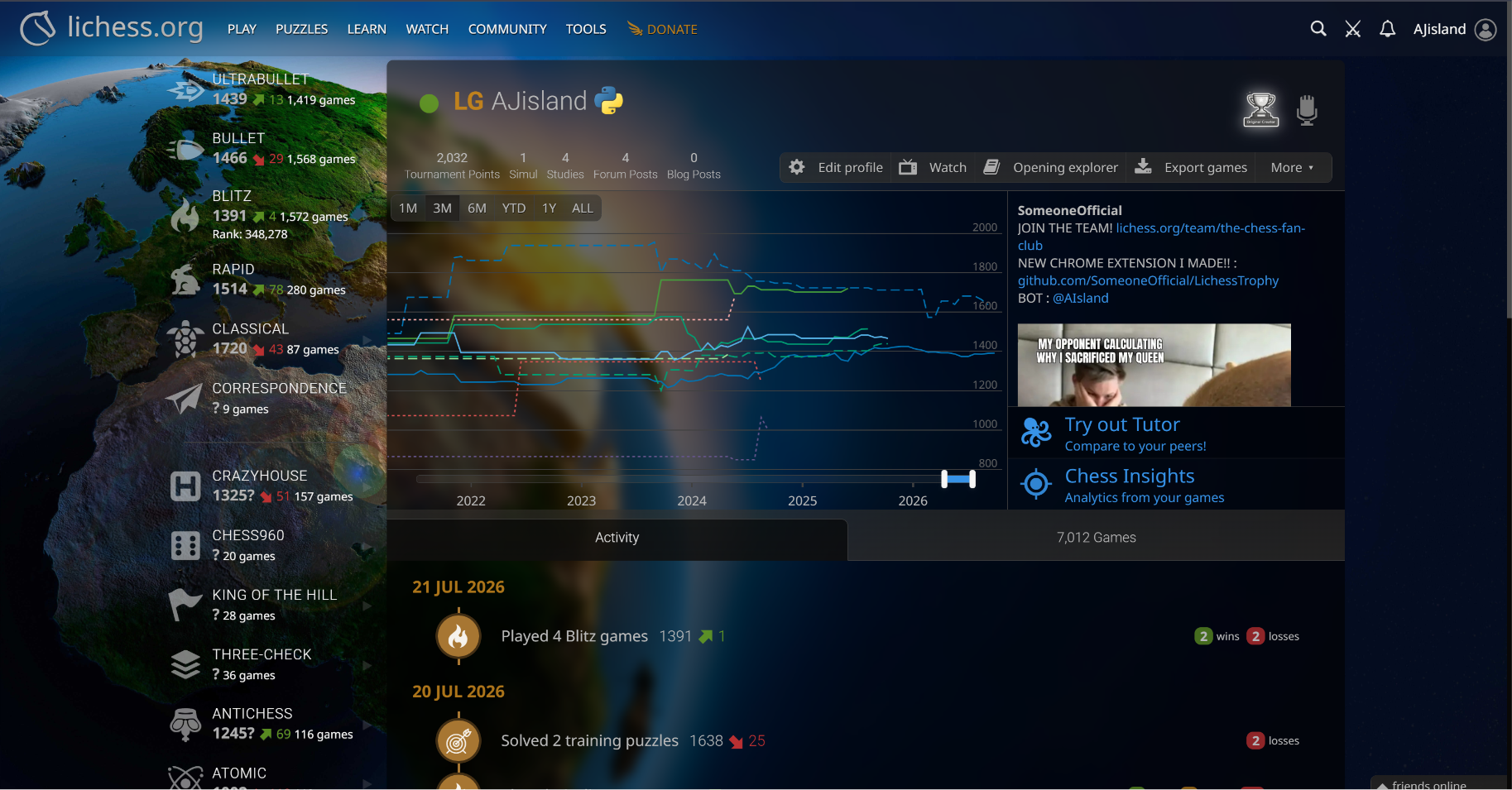Open the COMMUNITY menu
Viewport: 1512px width, 790px height.
[507, 29]
